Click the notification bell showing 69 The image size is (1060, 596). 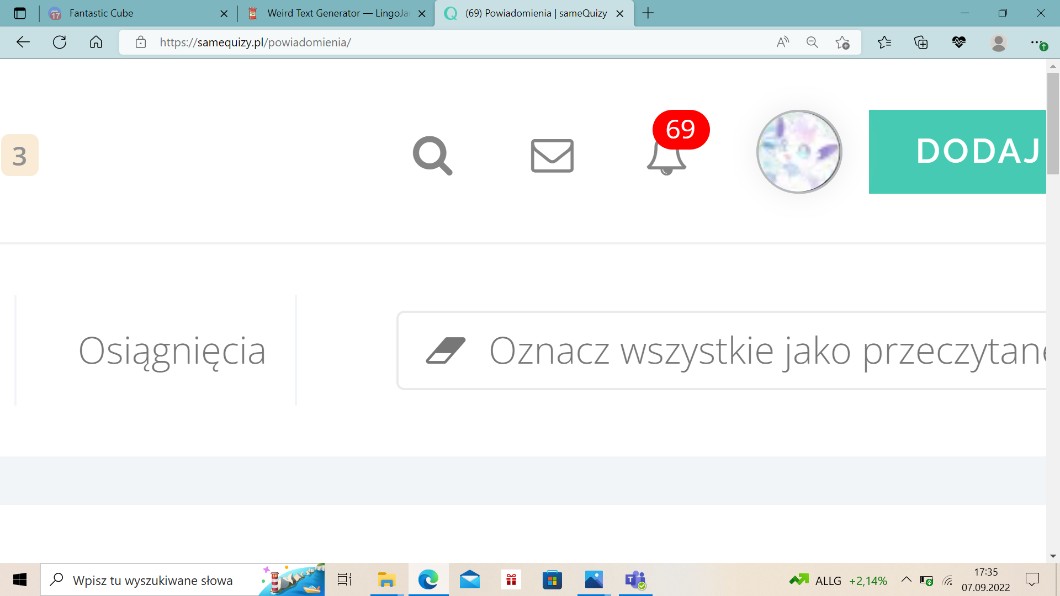667,156
